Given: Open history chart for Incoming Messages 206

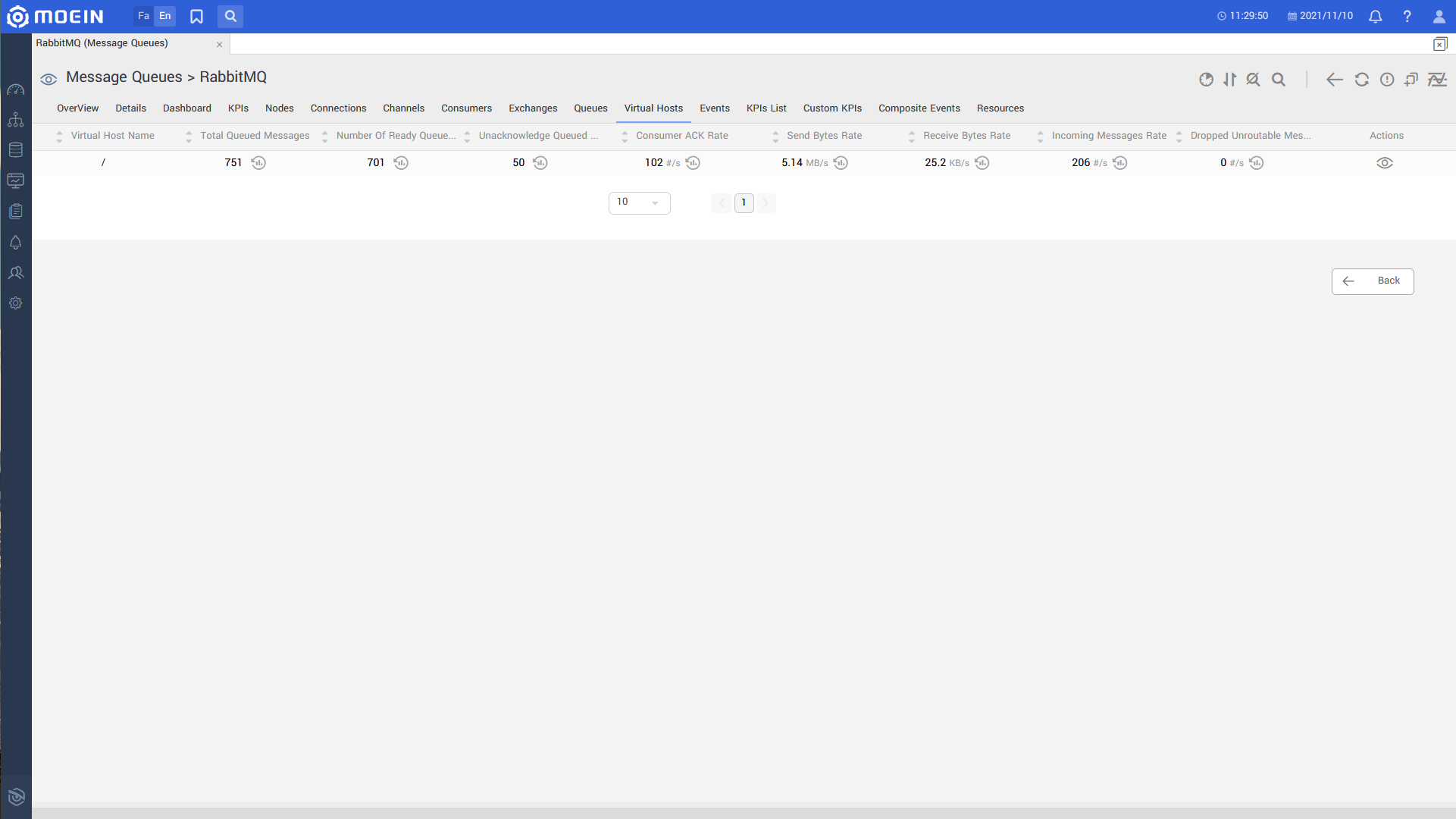Looking at the screenshot, I should tap(1120, 163).
